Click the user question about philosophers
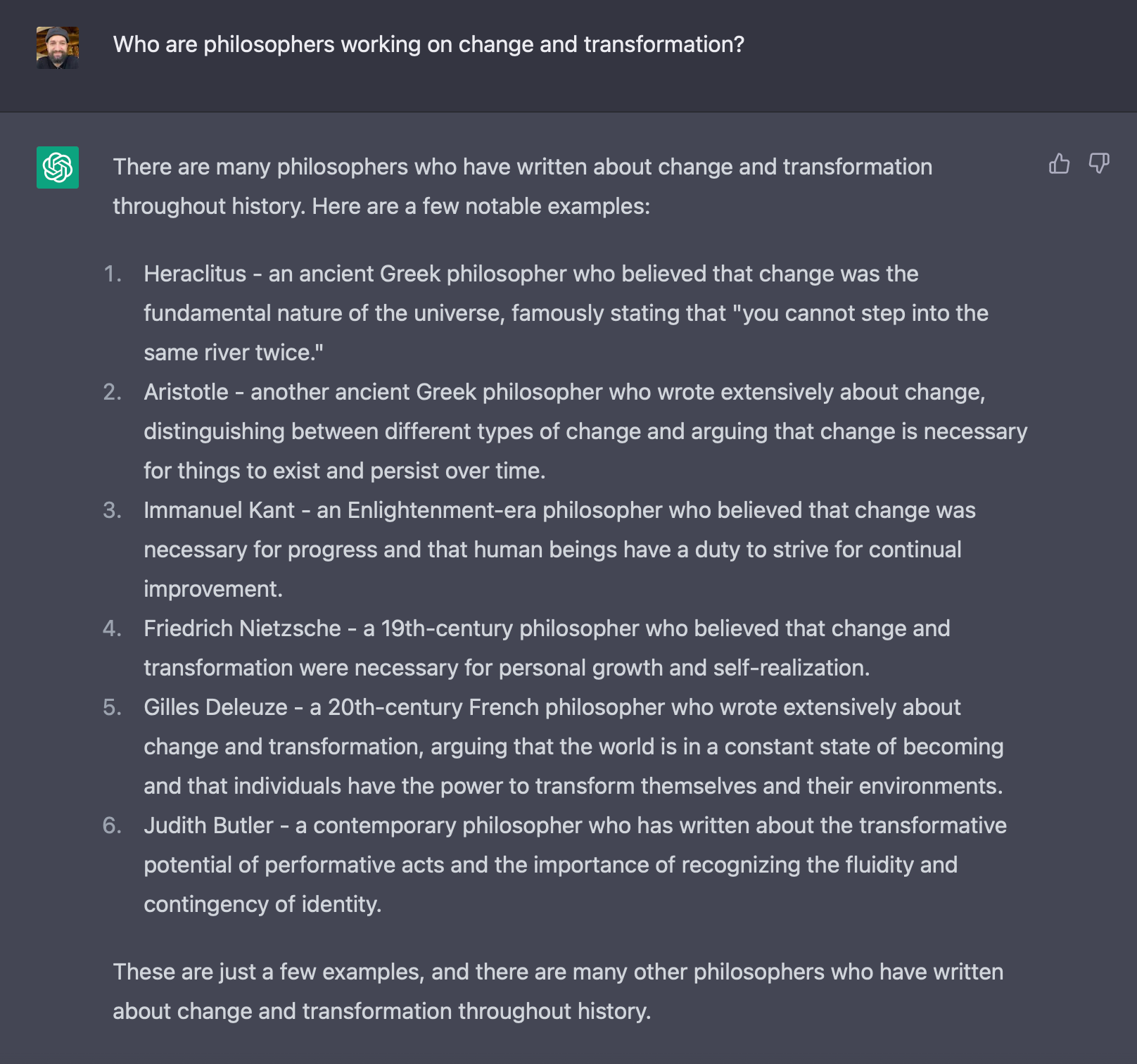Viewport: 1137px width, 1064px height. [428, 44]
